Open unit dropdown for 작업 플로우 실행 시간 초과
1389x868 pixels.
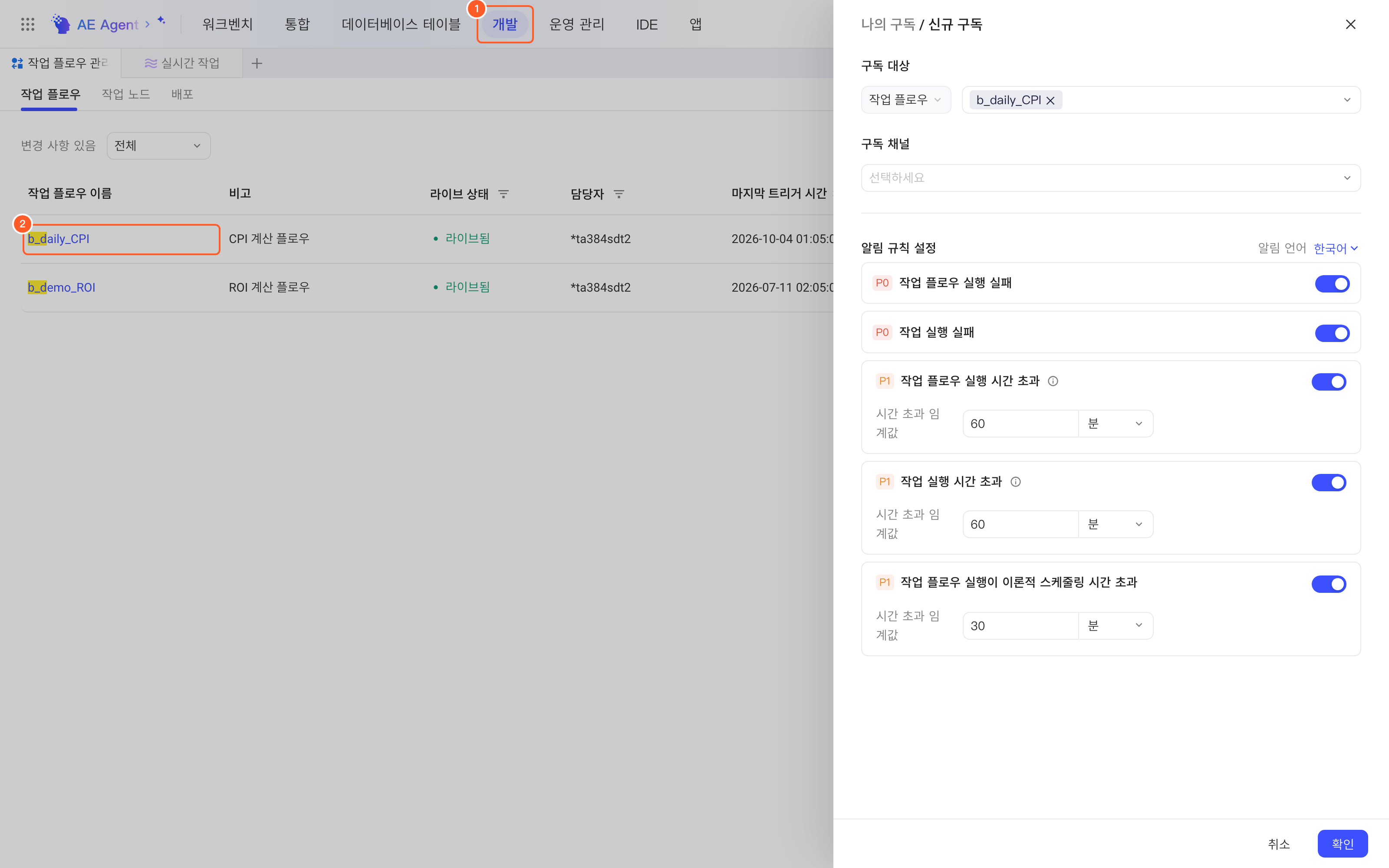(1115, 424)
